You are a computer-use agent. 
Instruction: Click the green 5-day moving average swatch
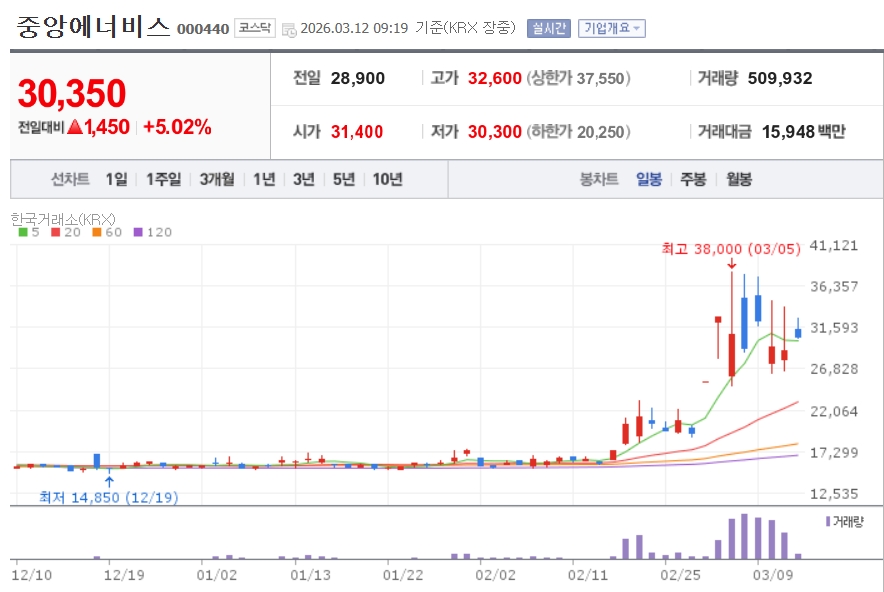[x=23, y=232]
